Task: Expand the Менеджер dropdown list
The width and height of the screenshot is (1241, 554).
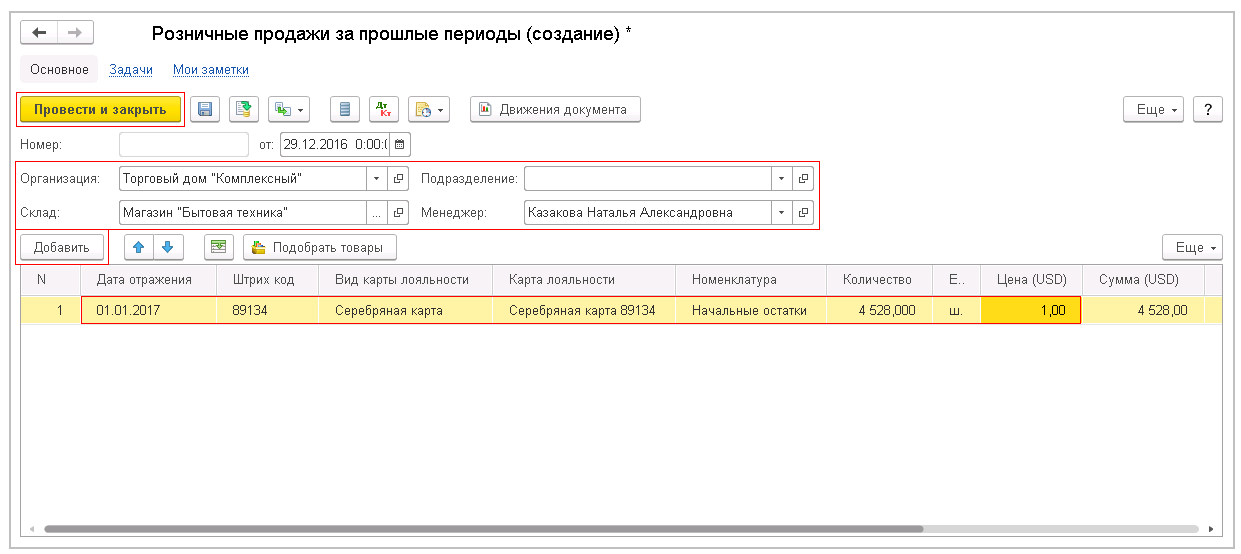Action: point(780,213)
